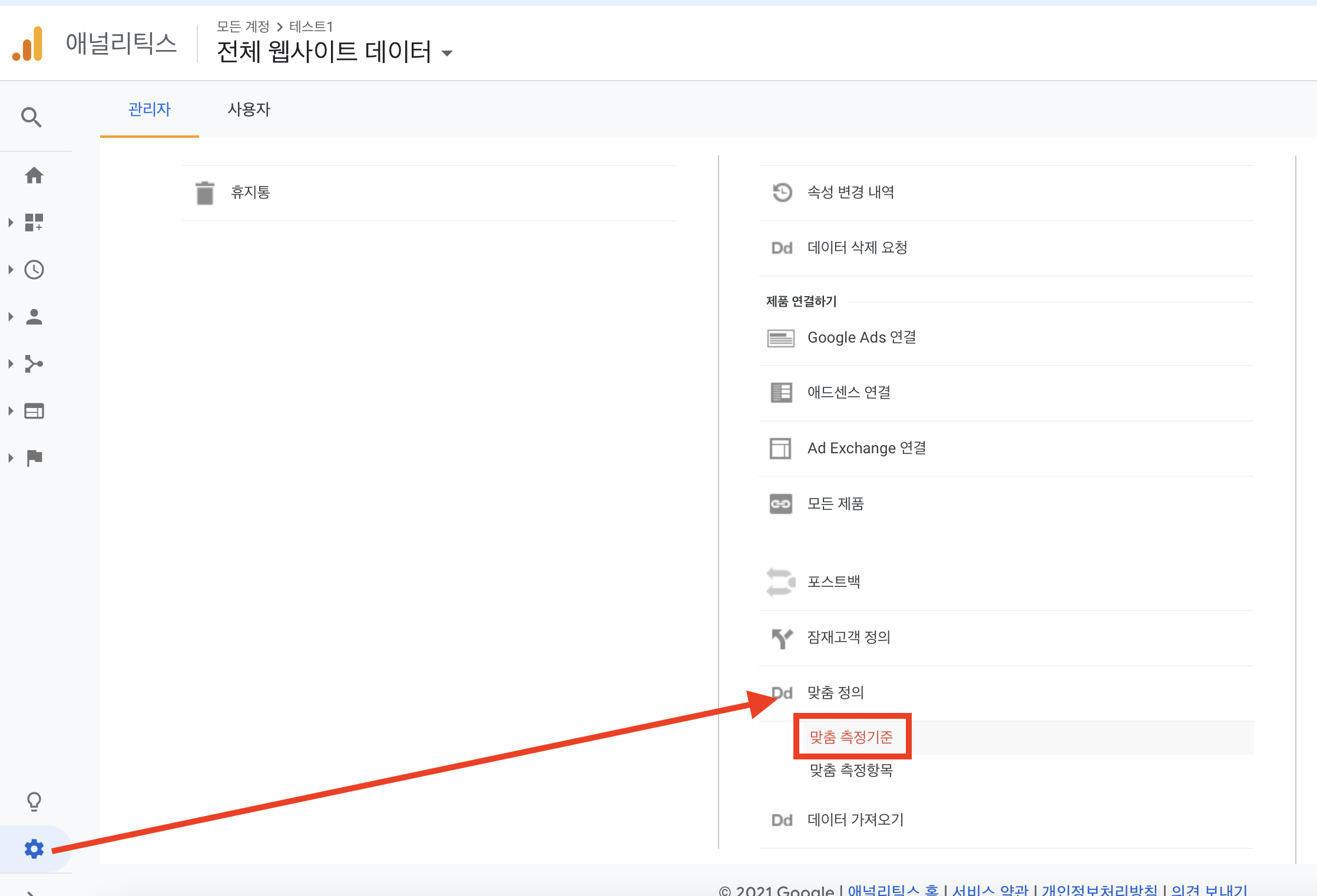Open the 맞춤설정 grid icon in sidebar
Screen dimensions: 1317x896
coord(35,222)
